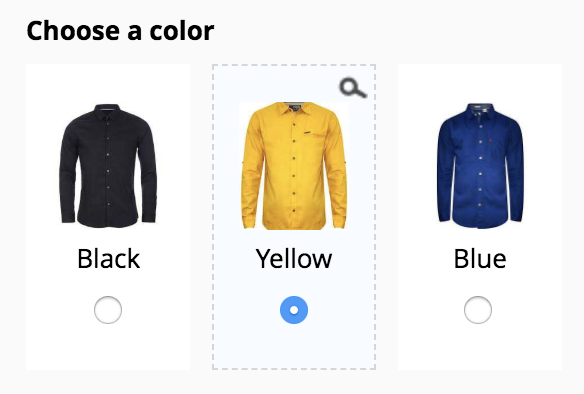The width and height of the screenshot is (584, 394).
Task: Click the red logo on the blue shirt
Action: [x=490, y=140]
